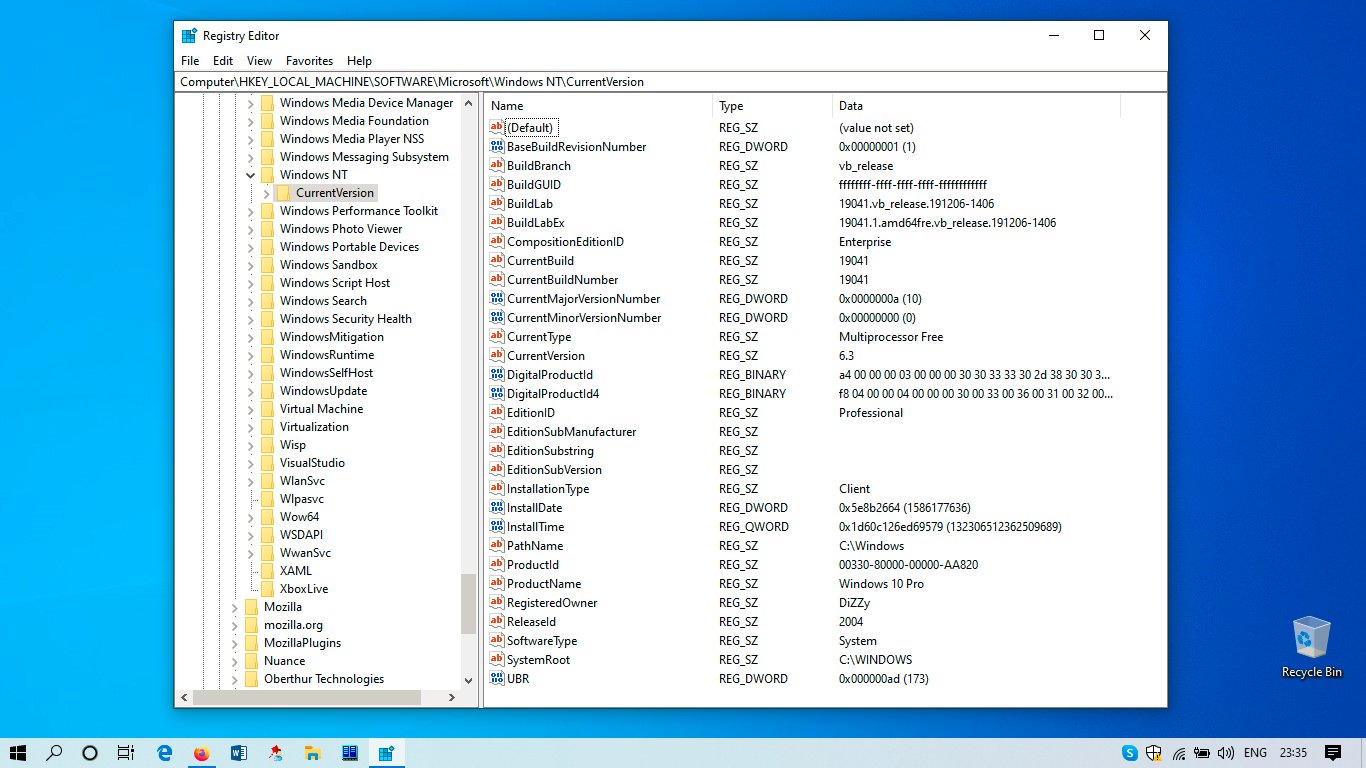Open the Help menu
Screen dimensions: 1366x768
click(359, 61)
